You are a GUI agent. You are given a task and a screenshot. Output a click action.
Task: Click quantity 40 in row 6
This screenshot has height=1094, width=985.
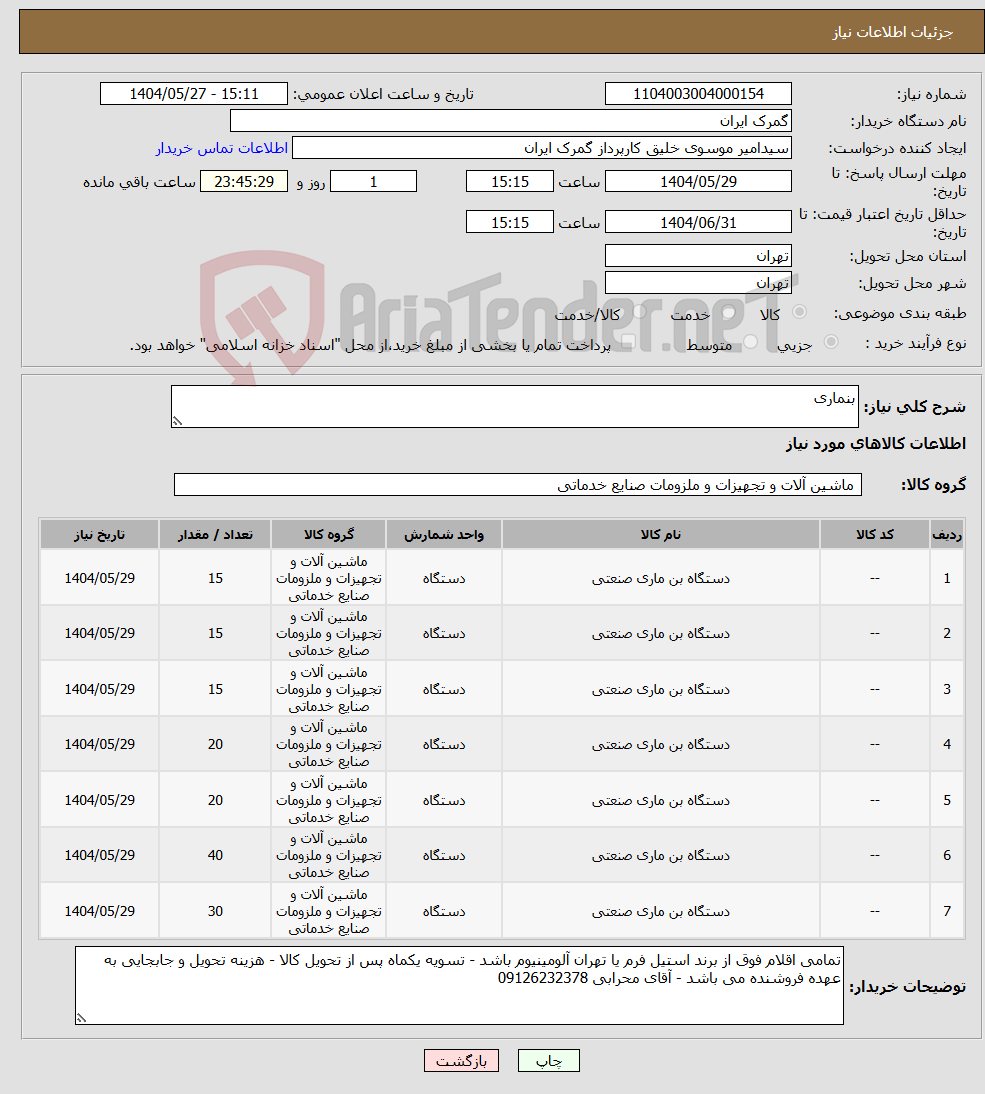(x=215, y=855)
